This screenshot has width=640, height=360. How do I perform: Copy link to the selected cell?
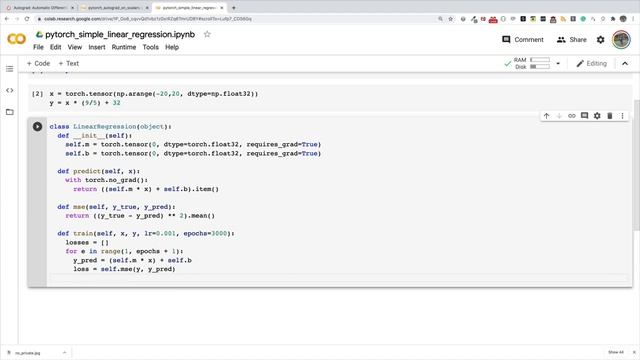click(572, 116)
